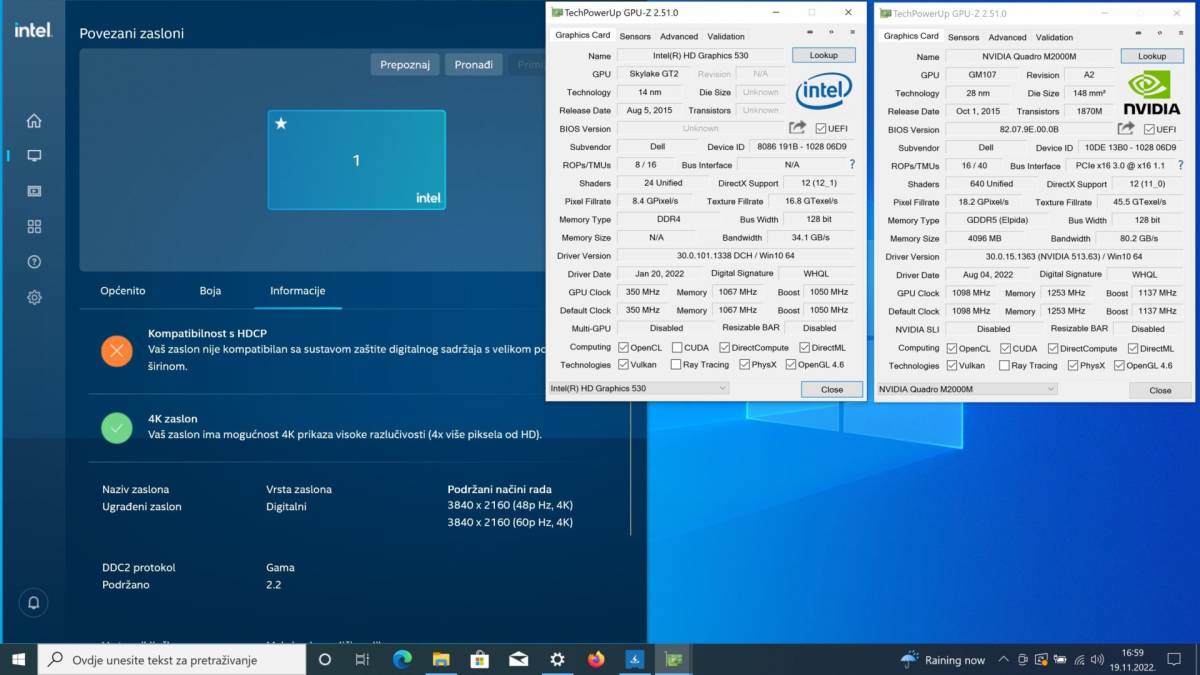
Task: Click the taskbar search box
Action: point(172,659)
